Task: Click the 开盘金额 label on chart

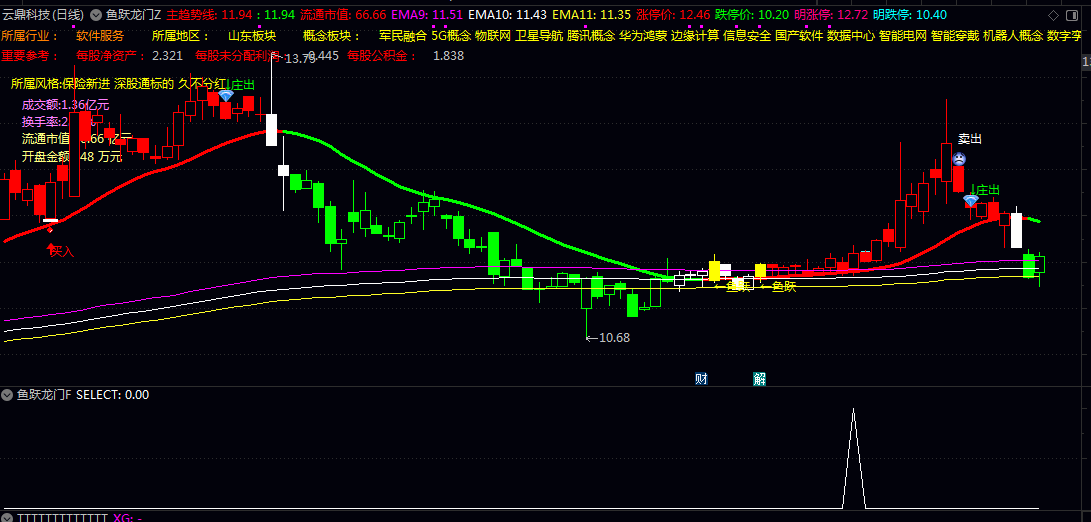Action: (72, 157)
